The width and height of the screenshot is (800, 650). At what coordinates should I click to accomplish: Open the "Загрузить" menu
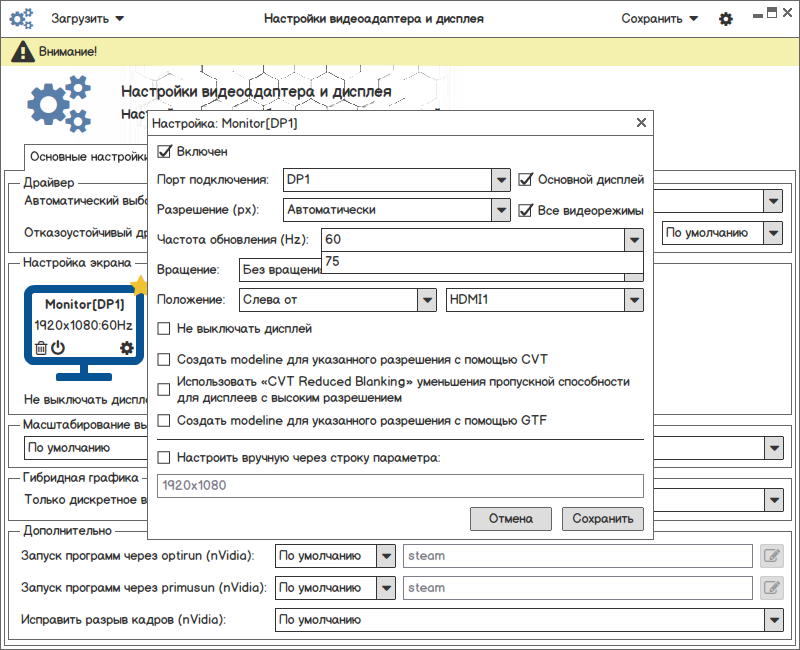point(87,19)
